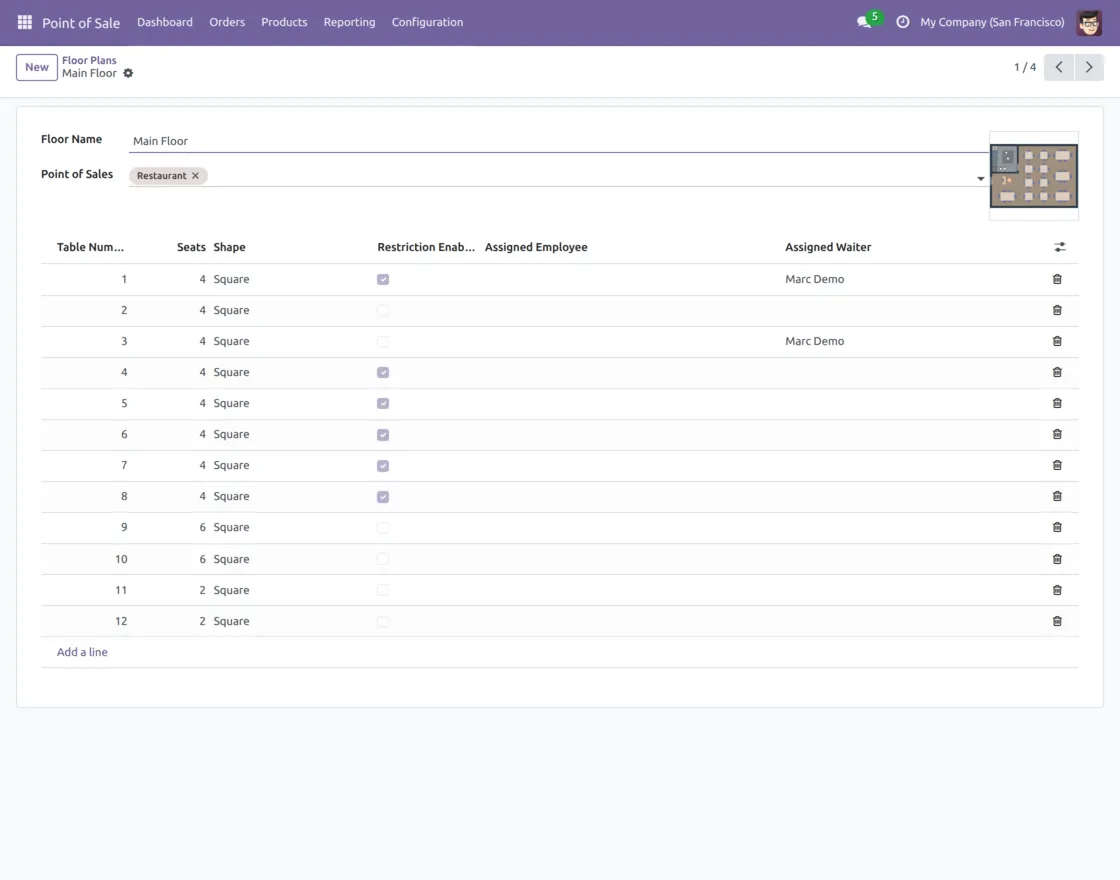This screenshot has width=1120, height=880.
Task: Delete table 6 using trash icon
Action: pyautogui.click(x=1057, y=435)
